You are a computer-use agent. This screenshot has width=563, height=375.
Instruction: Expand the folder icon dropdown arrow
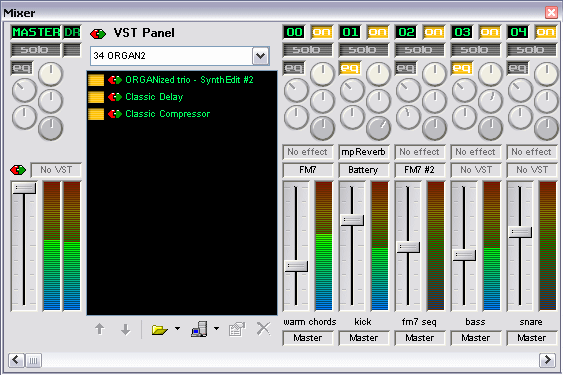(x=177, y=328)
